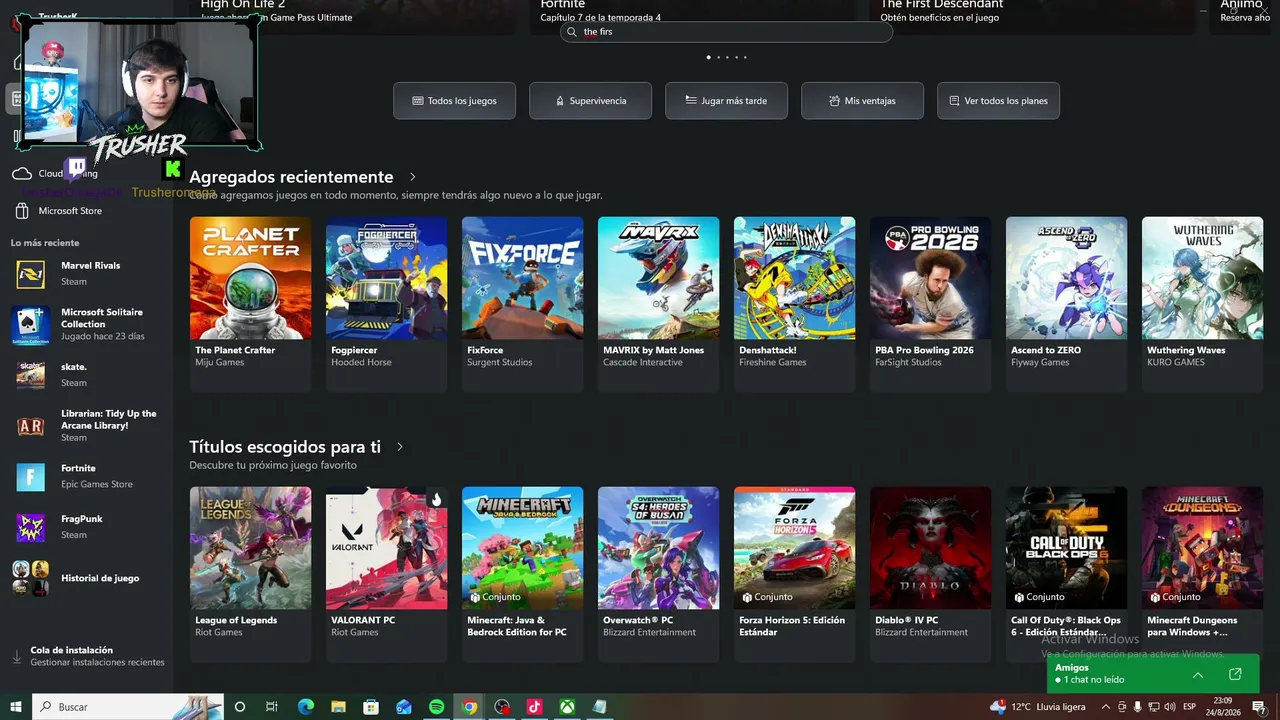Select the Supervivencia category button

coord(590,101)
